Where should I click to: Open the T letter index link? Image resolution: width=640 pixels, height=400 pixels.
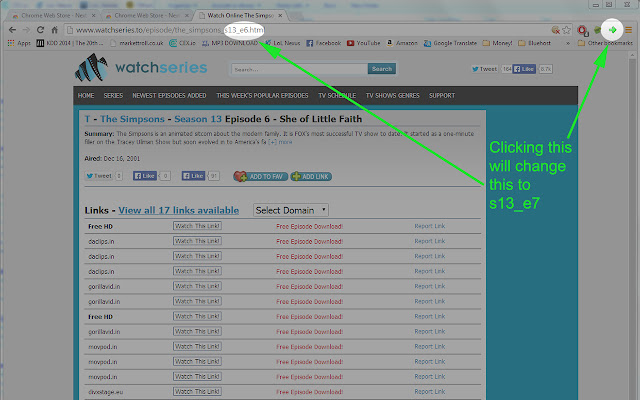[87, 119]
